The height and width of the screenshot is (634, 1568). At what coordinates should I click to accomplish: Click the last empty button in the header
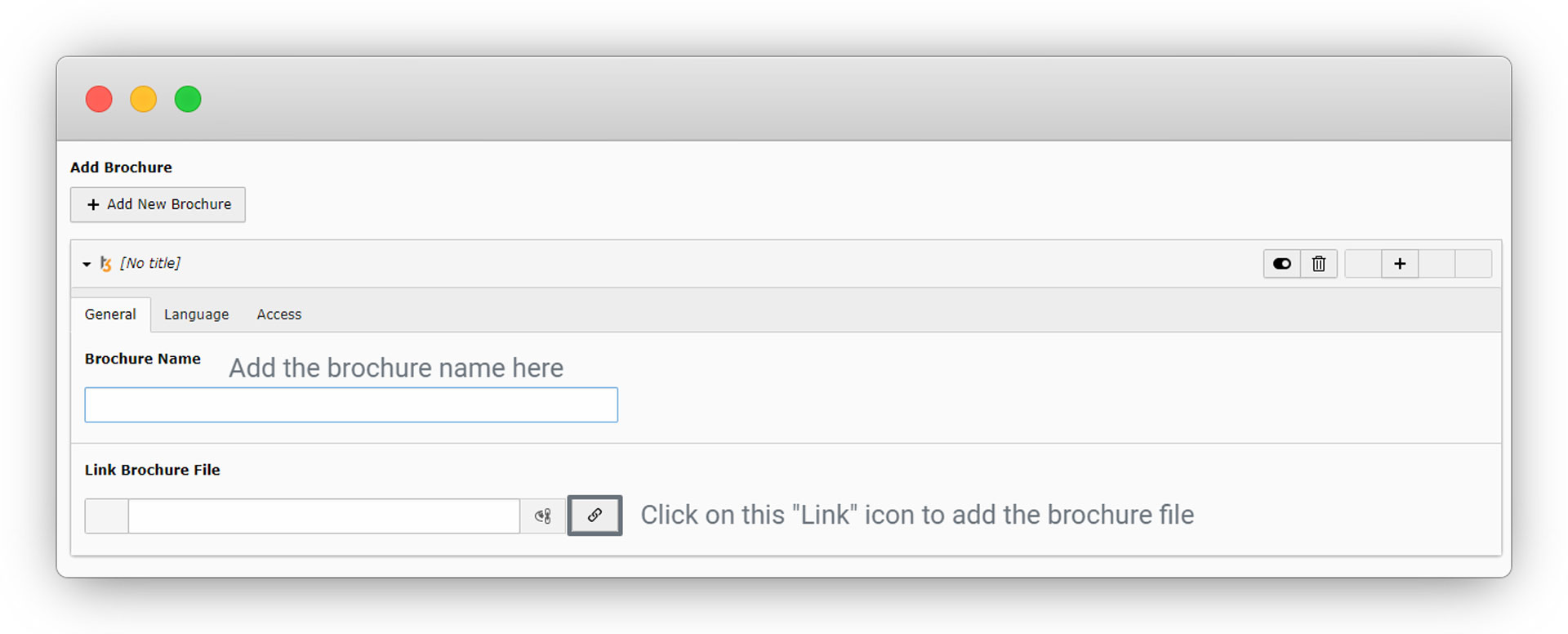coord(1473,264)
